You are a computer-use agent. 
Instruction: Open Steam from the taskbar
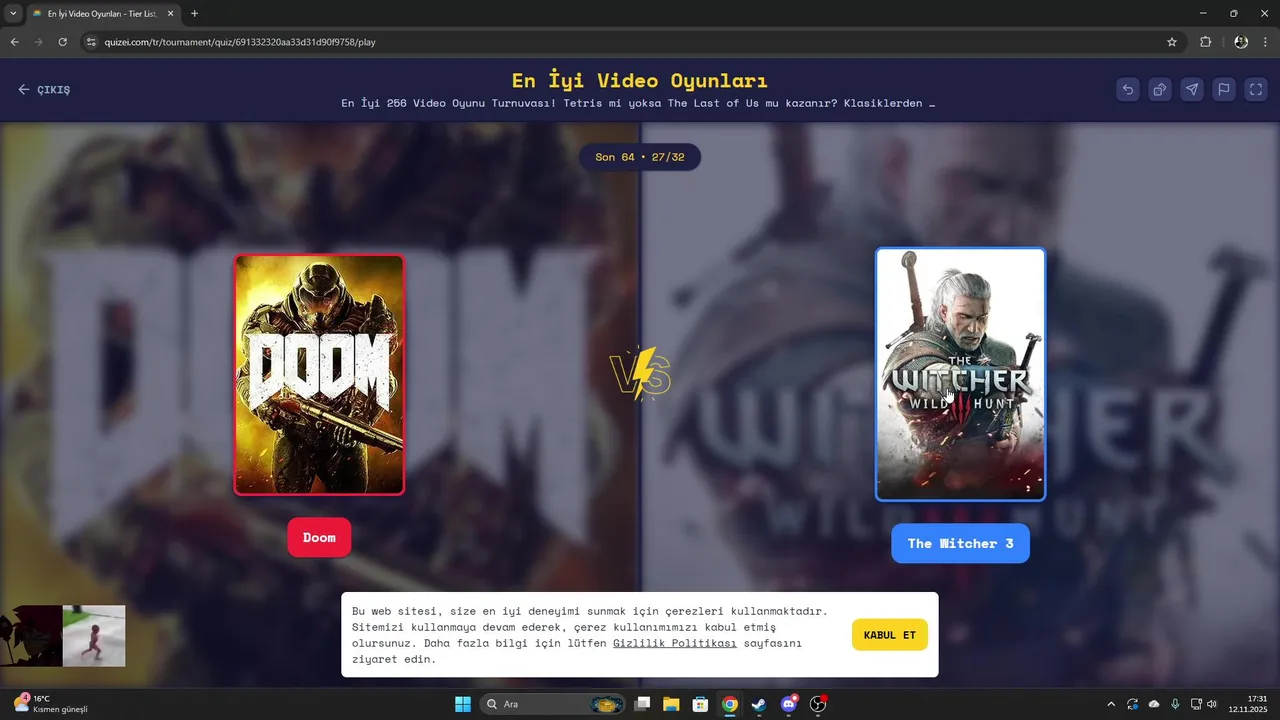pos(759,704)
